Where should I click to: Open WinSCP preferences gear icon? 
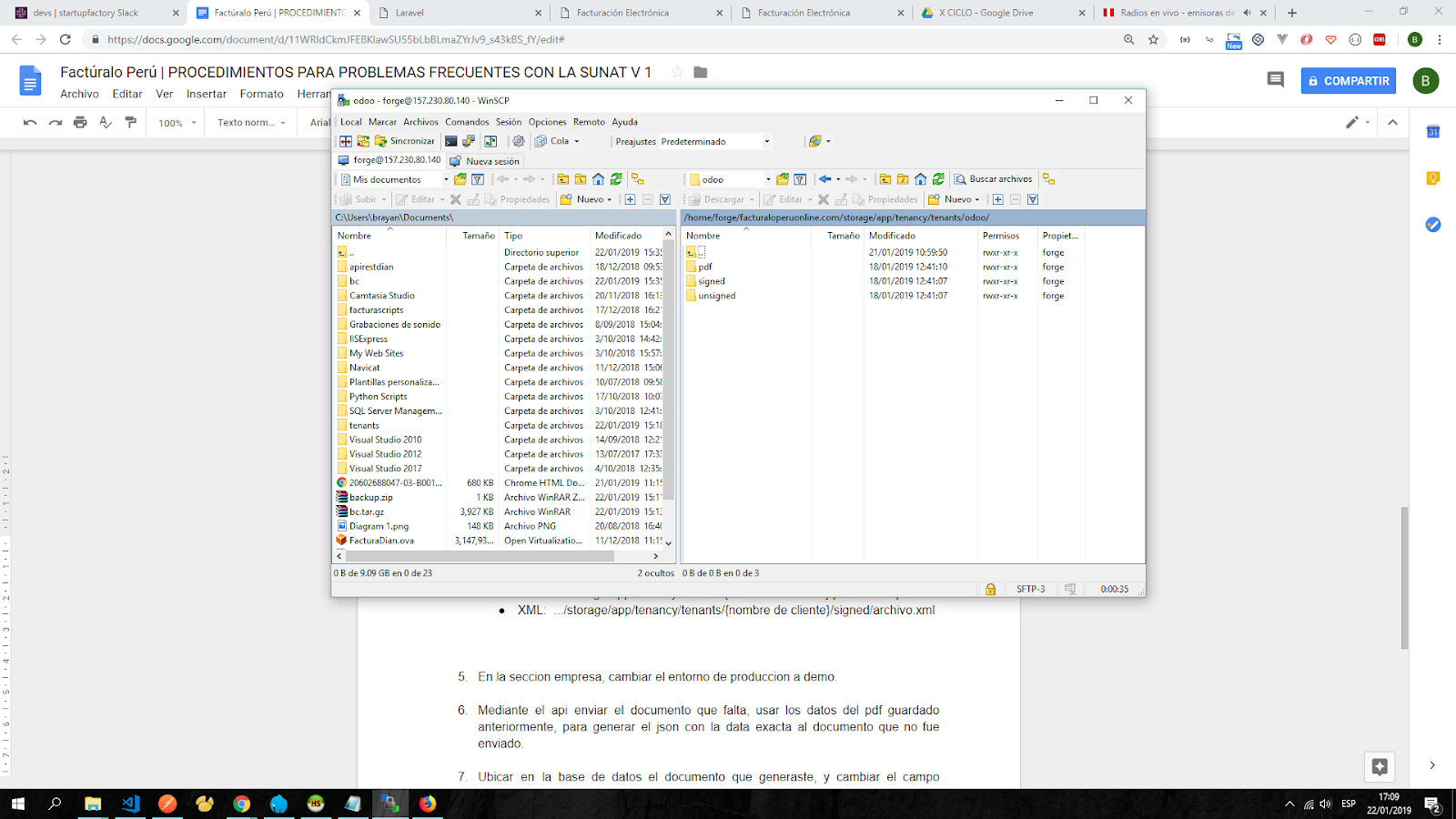[x=519, y=141]
